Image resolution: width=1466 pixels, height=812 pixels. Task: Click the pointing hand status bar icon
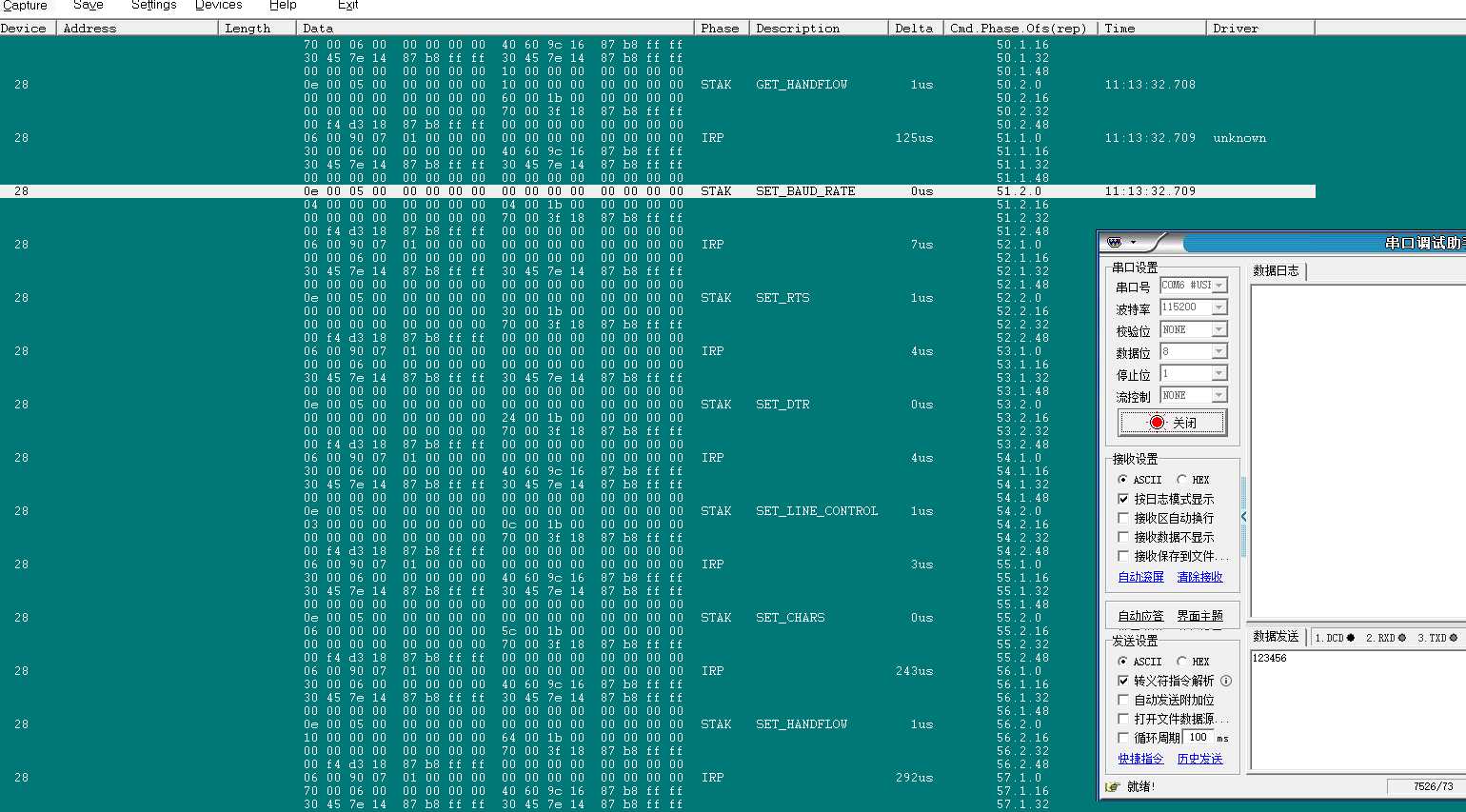click(1113, 786)
